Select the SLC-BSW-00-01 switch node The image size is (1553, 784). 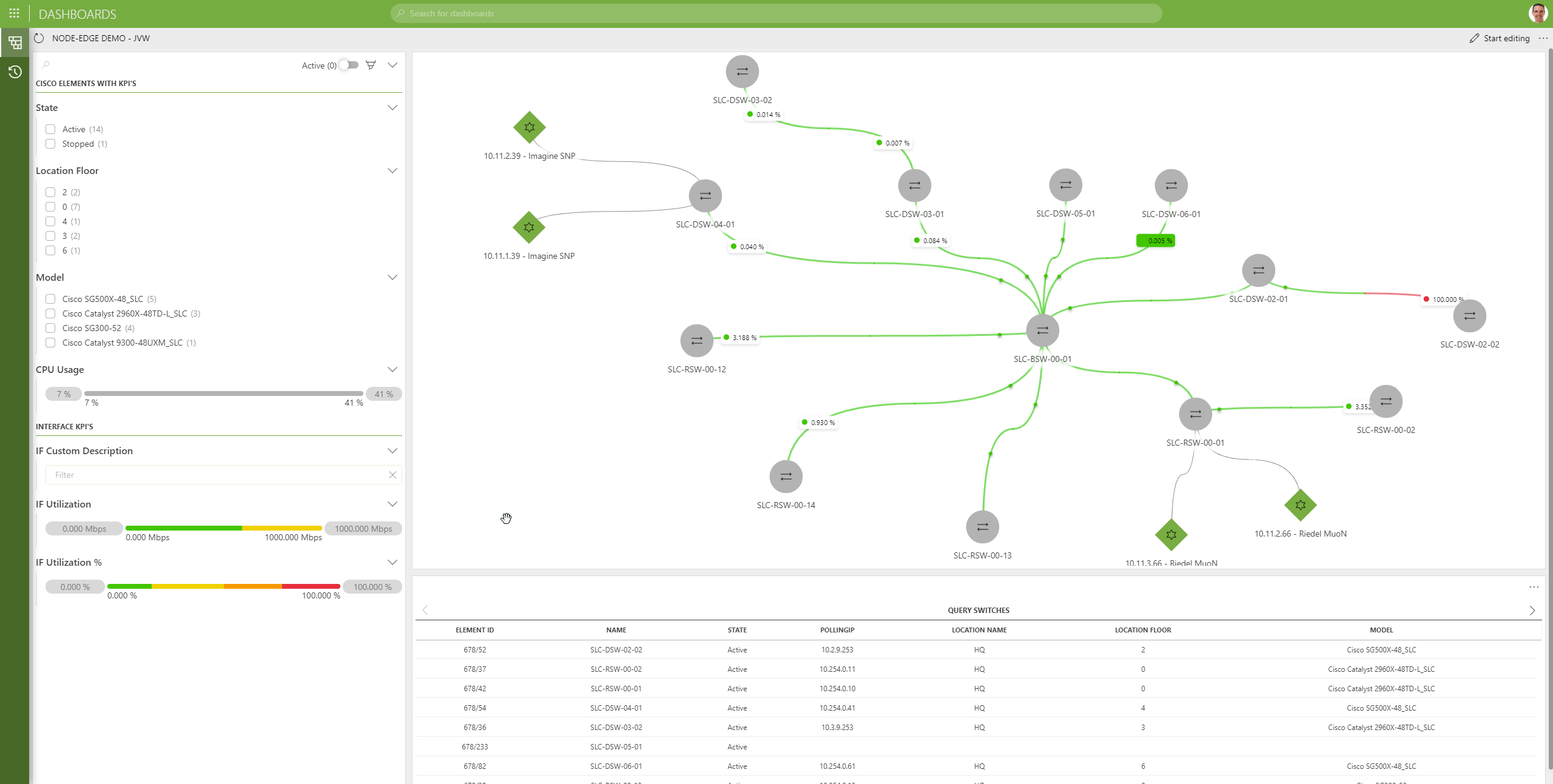[x=1042, y=330]
